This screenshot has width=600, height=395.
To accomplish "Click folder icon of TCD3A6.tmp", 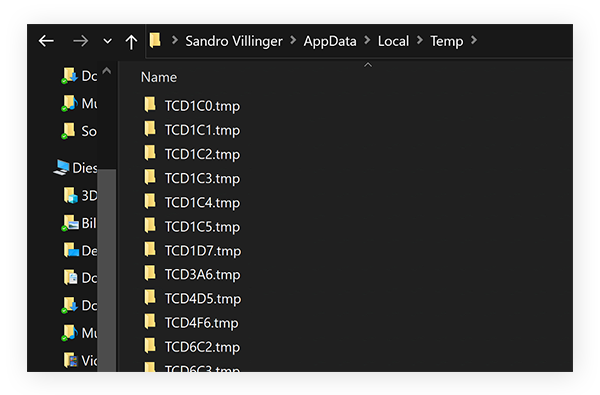I will click(150, 273).
